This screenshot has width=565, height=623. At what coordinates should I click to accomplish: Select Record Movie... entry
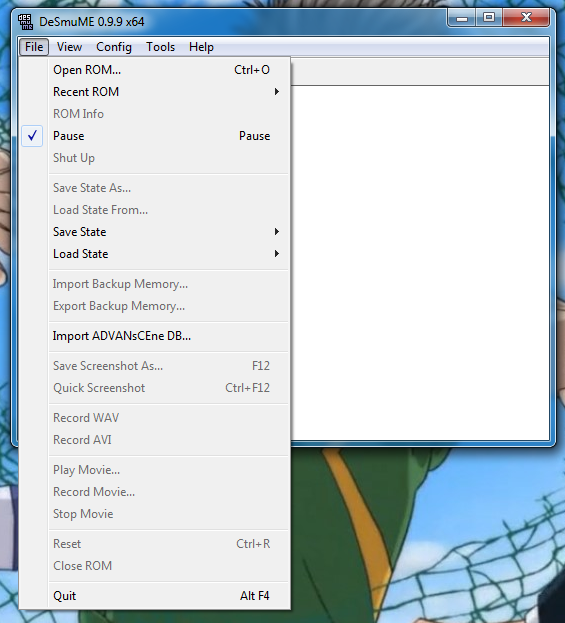click(x=155, y=492)
